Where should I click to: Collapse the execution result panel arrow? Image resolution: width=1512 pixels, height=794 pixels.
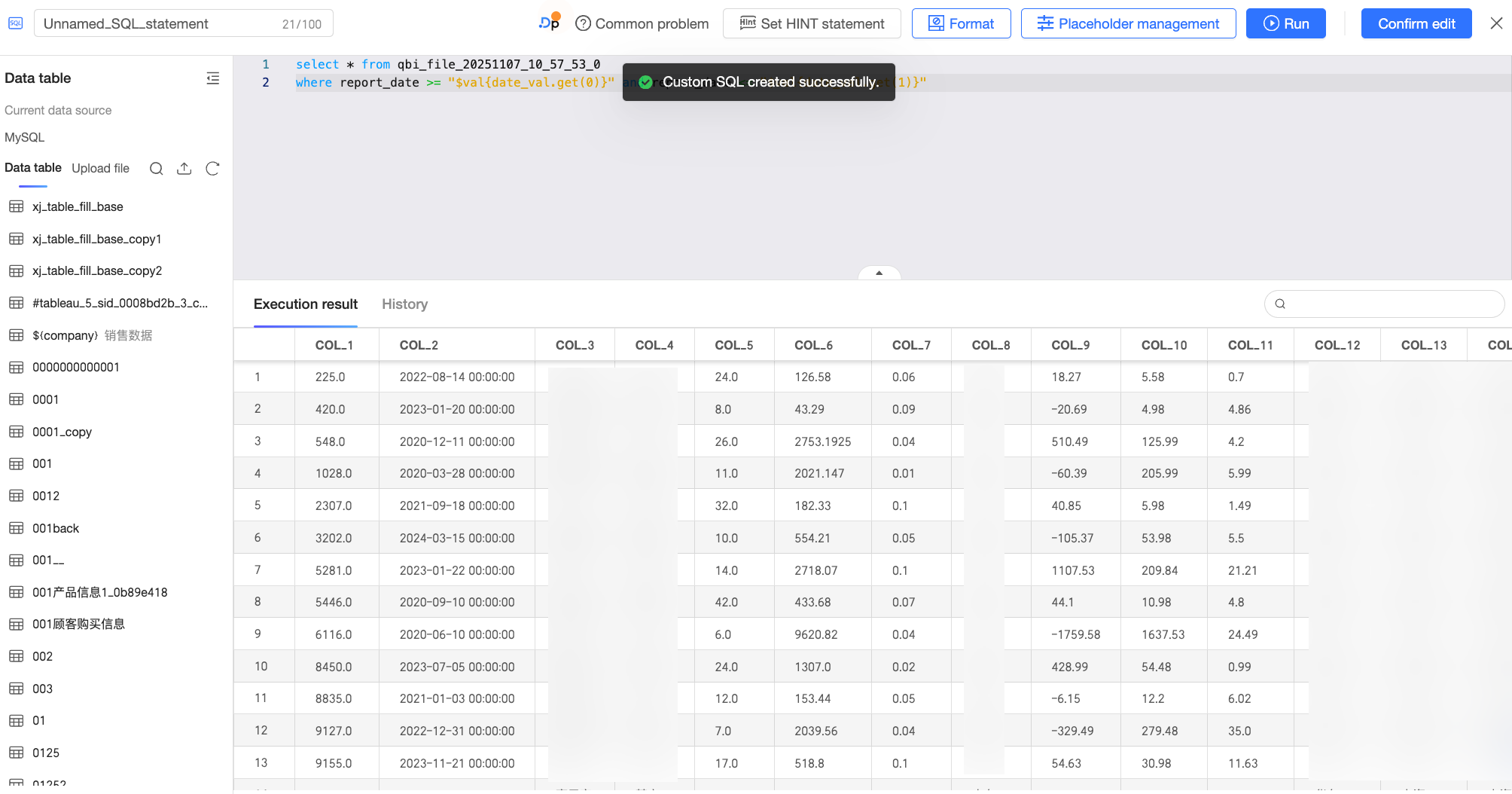coord(879,273)
